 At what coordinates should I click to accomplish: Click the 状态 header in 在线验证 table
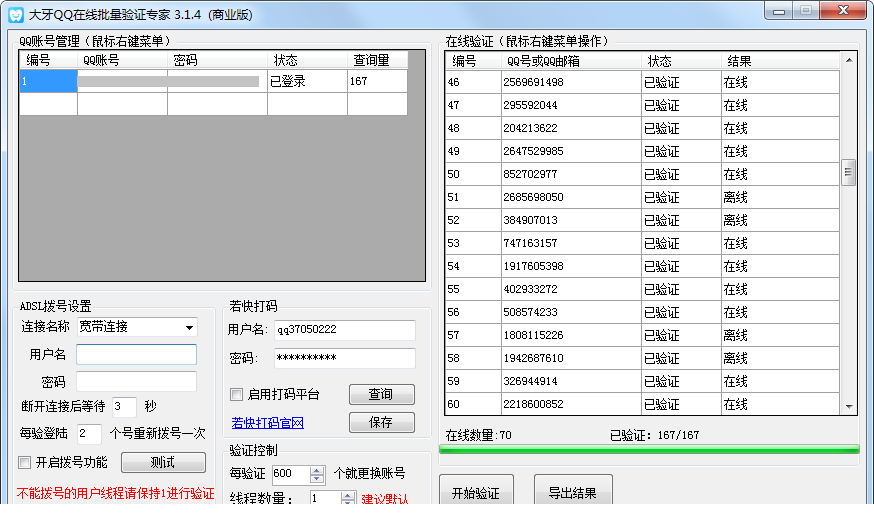681,61
